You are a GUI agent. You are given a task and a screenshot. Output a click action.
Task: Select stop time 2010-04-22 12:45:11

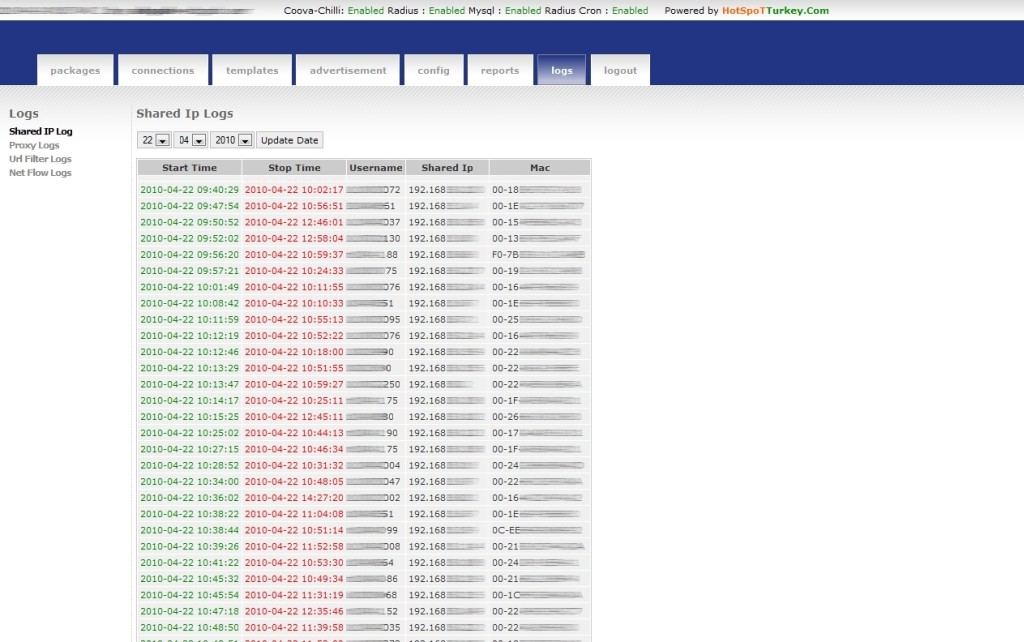coord(294,417)
